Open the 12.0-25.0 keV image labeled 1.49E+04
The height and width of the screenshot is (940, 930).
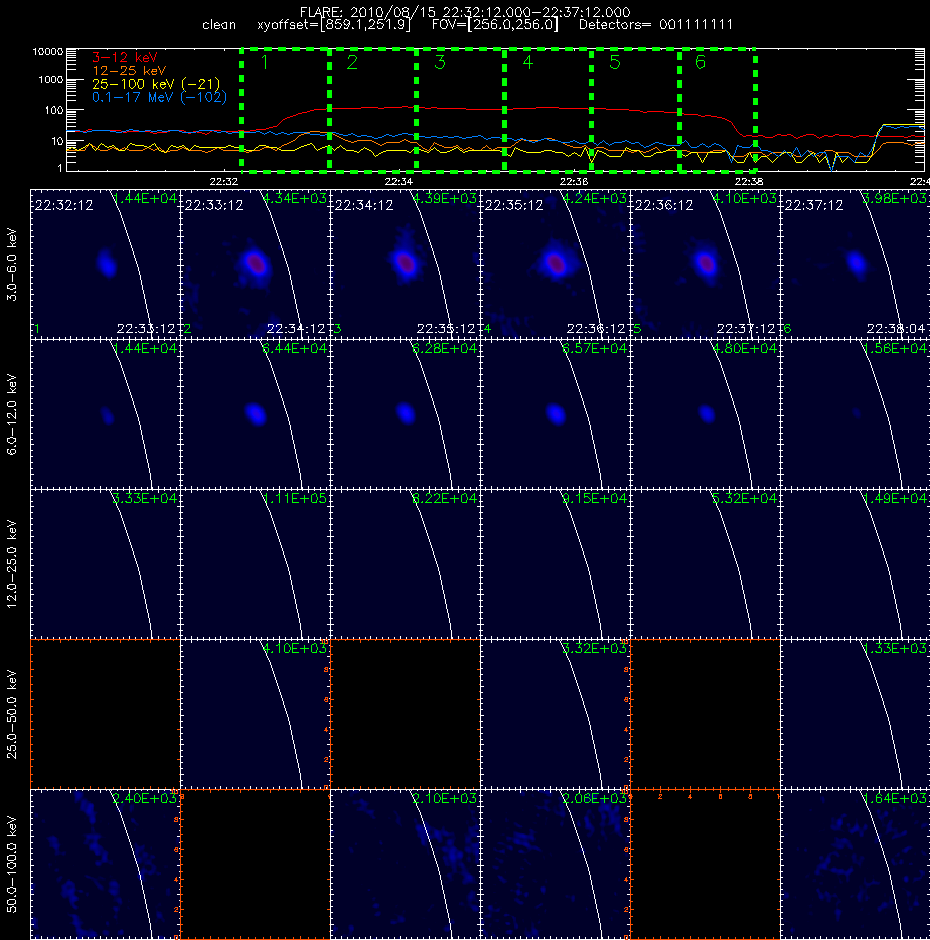coord(855,564)
